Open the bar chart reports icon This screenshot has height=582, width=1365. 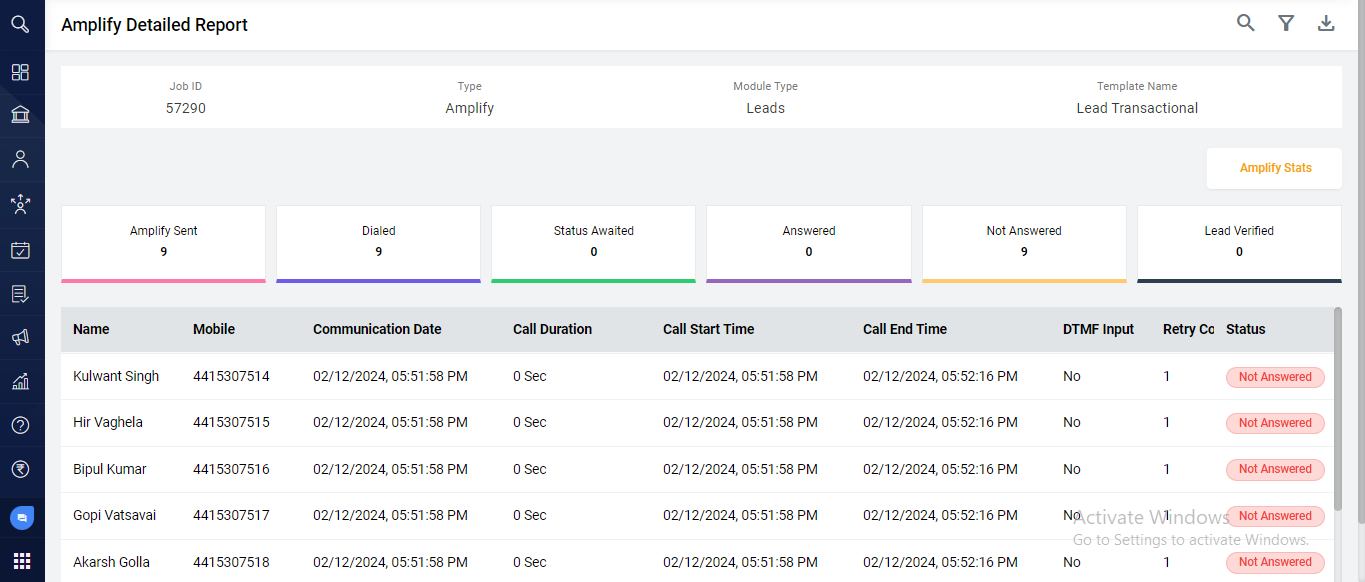tap(20, 381)
